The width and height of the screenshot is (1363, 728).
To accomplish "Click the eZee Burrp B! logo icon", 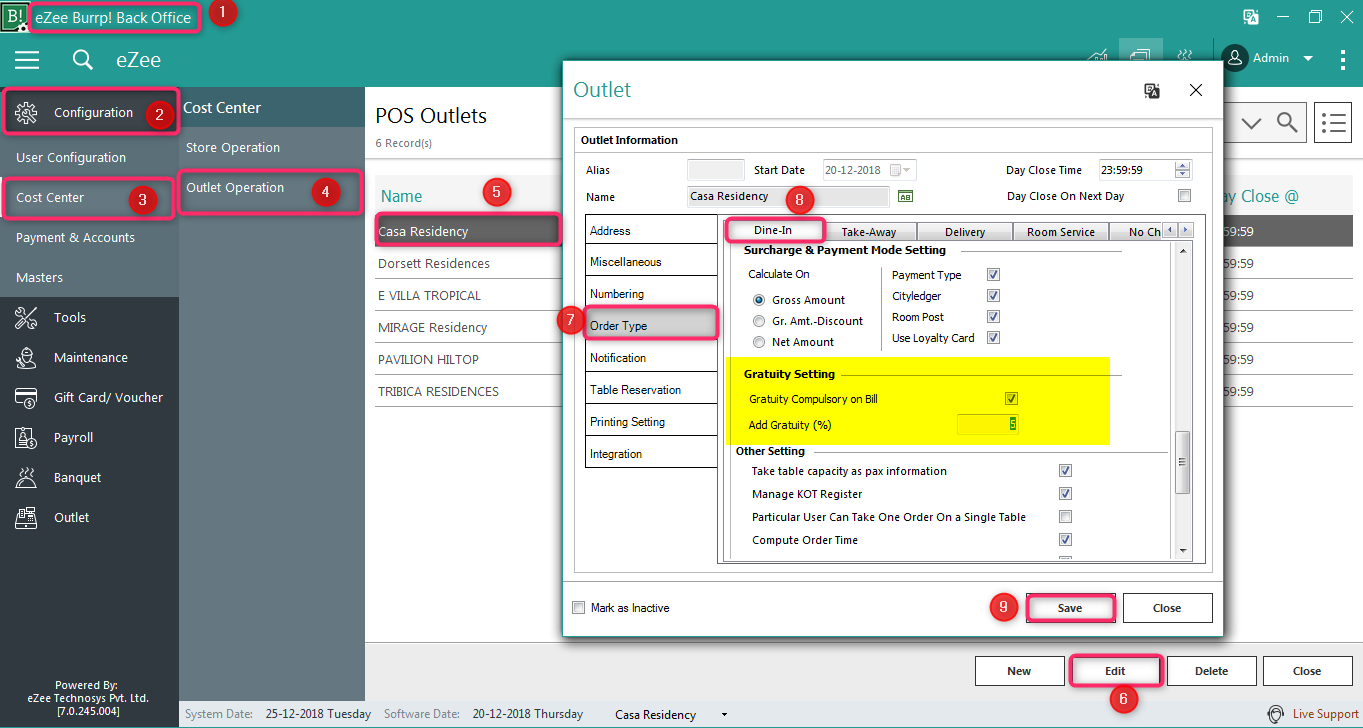I will (x=15, y=17).
